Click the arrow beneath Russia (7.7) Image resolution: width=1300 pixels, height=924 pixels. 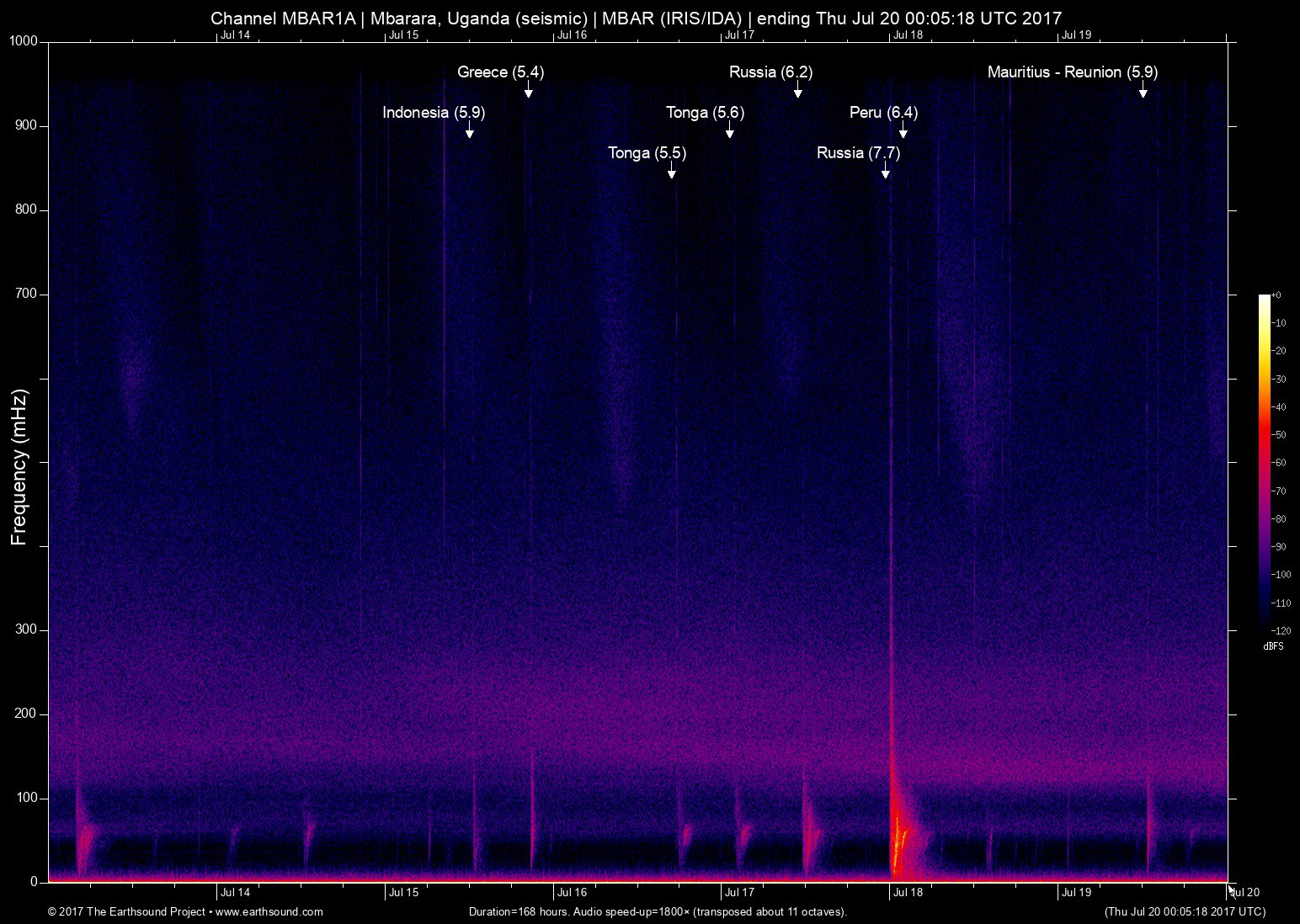coord(885,171)
